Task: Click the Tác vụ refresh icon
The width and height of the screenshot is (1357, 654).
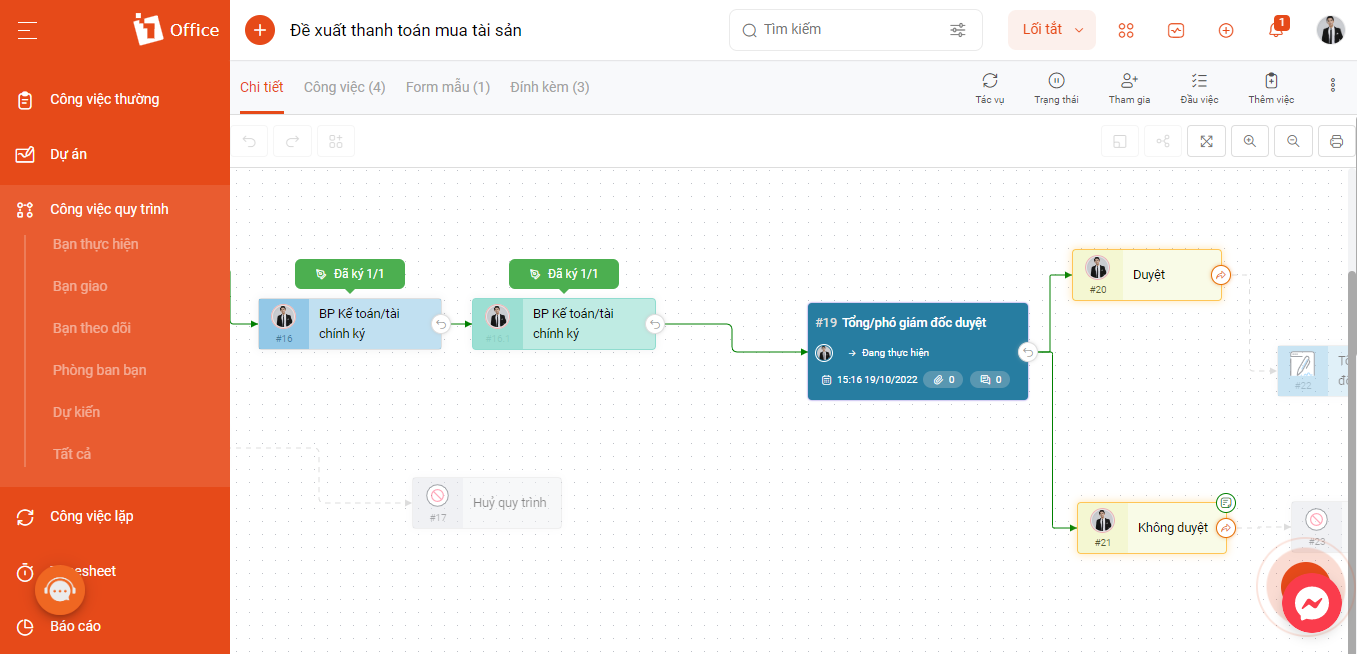Action: [x=990, y=81]
